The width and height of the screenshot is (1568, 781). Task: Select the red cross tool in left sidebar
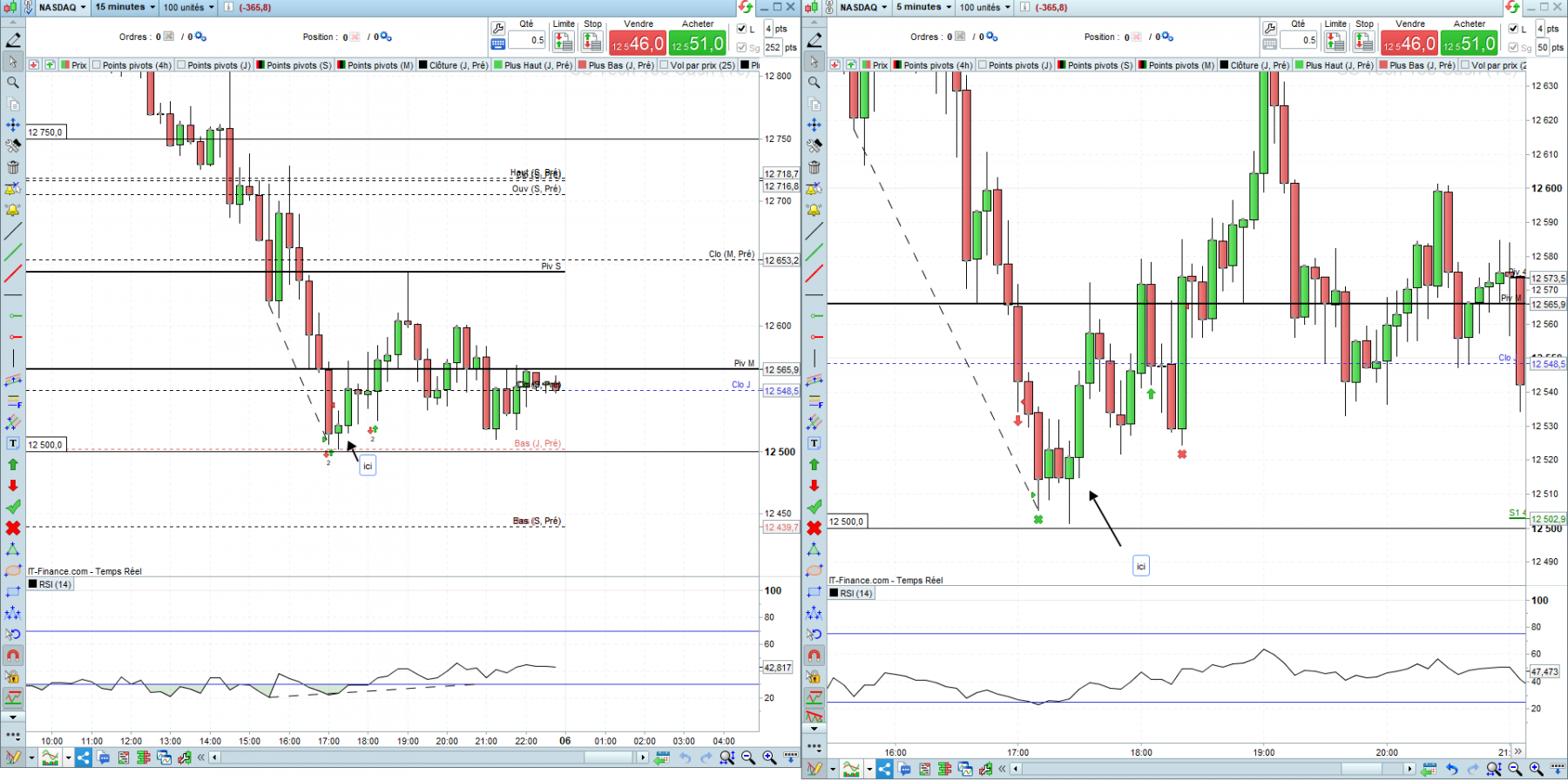click(13, 528)
